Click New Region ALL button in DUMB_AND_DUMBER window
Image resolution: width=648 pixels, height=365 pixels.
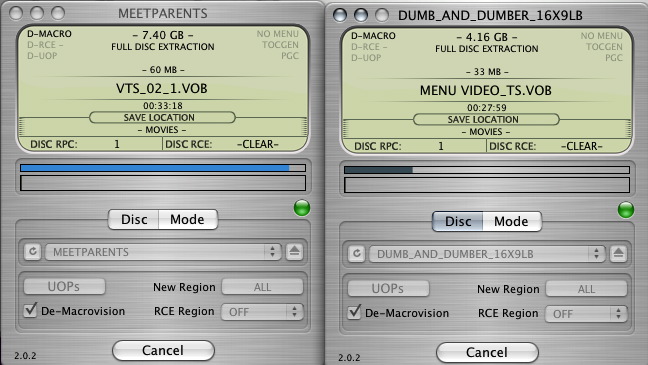point(586,289)
